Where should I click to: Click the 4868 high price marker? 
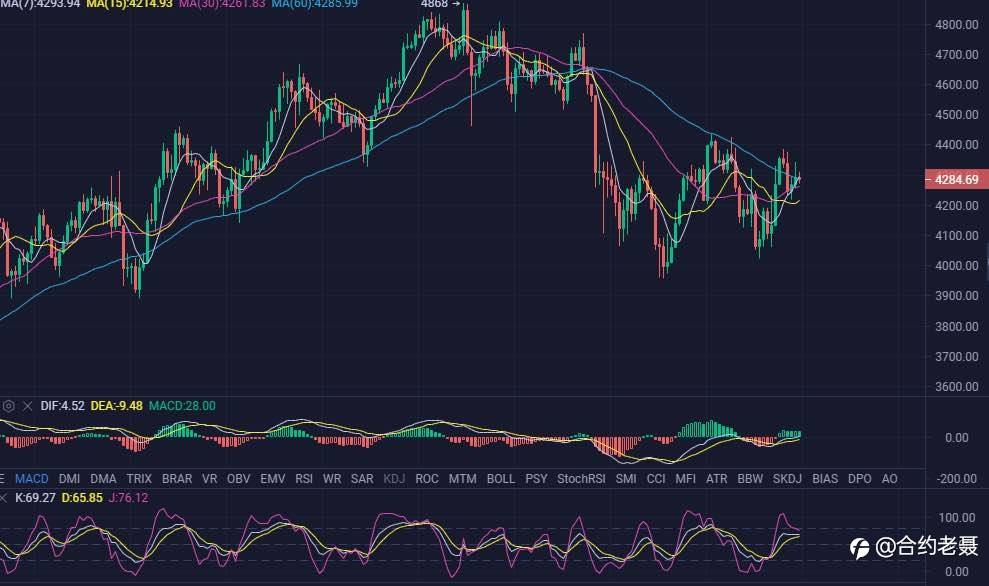click(x=440, y=4)
